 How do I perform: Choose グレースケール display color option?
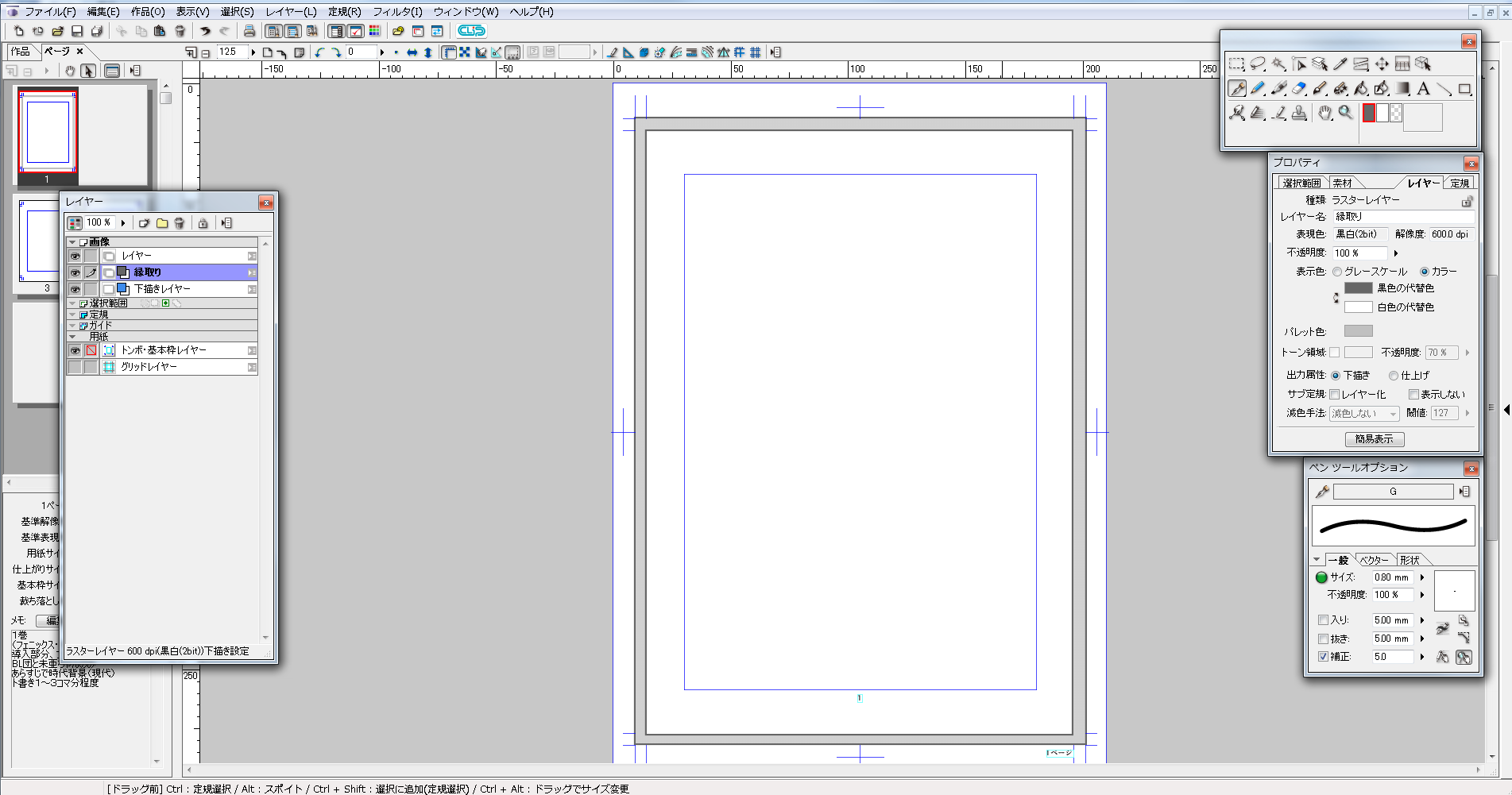(x=1337, y=272)
